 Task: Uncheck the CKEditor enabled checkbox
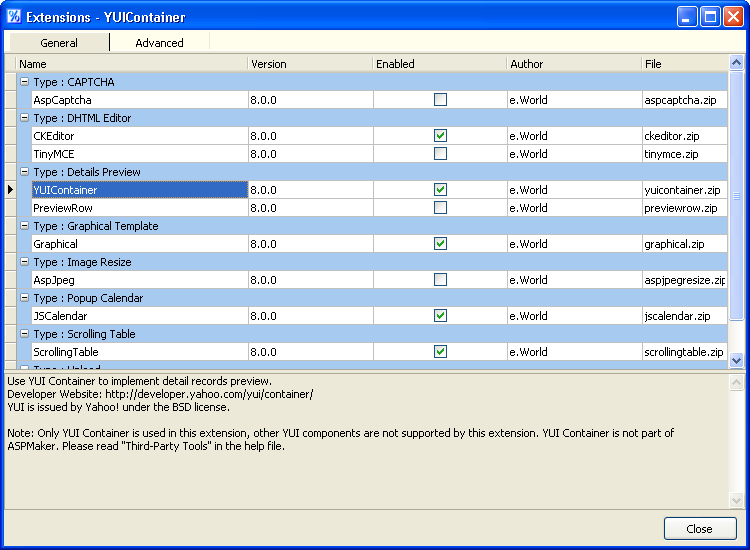[440, 136]
